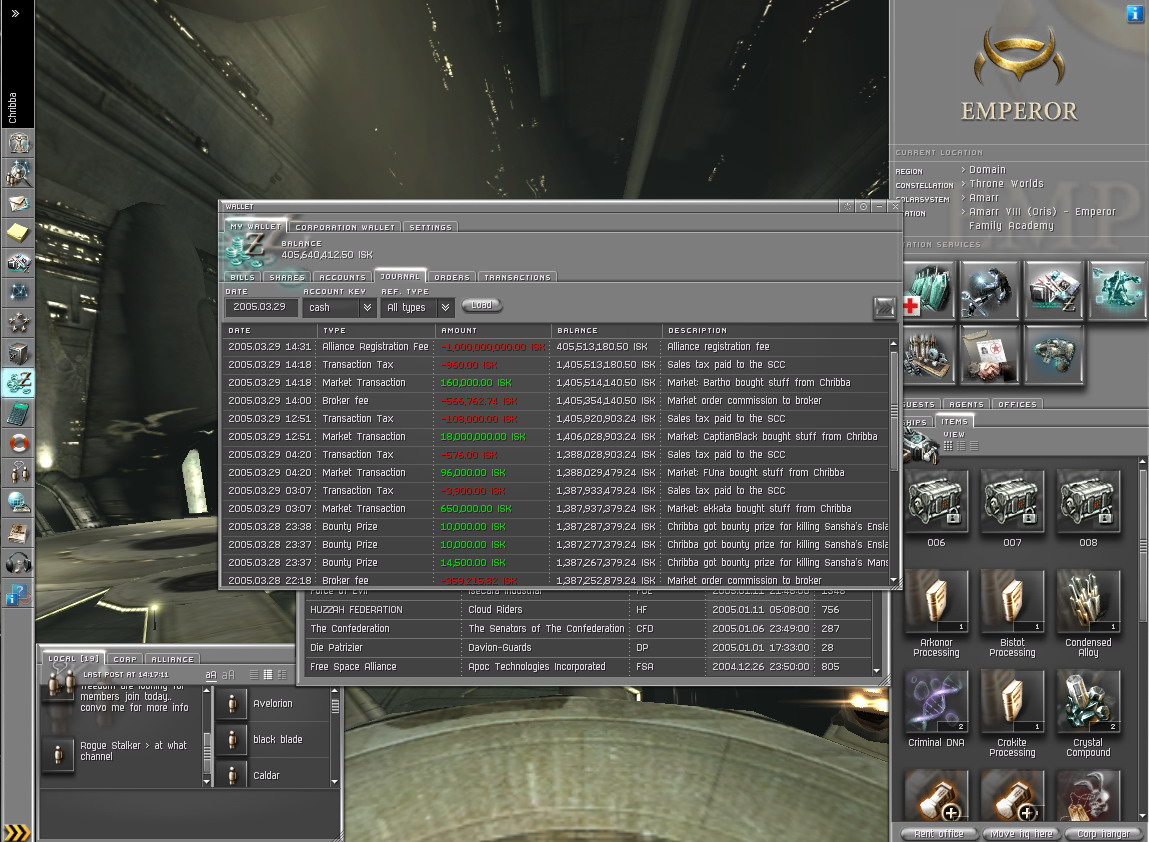This screenshot has height=842, width=1149.
Task: Click the orange lifebuoy Help icon
Action: click(18, 443)
